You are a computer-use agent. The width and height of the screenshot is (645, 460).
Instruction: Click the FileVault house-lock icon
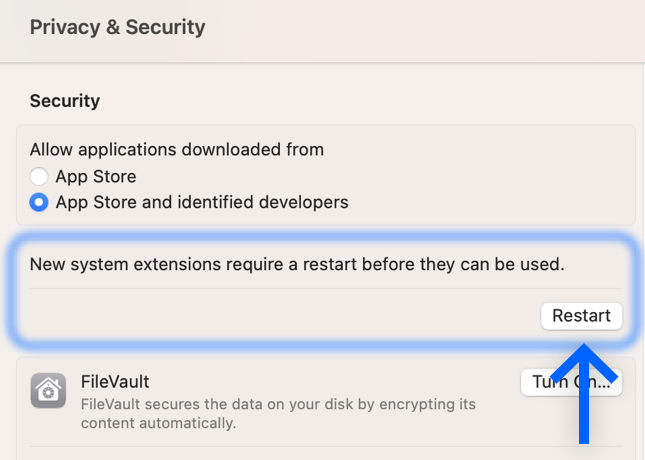pyautogui.click(x=48, y=390)
